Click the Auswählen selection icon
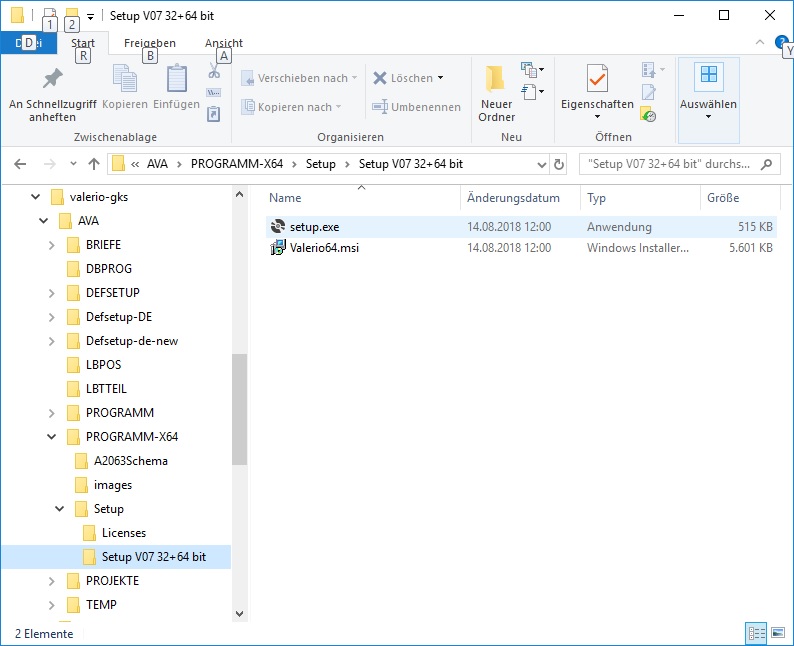Screen dimensions: 794x646 tap(708, 77)
